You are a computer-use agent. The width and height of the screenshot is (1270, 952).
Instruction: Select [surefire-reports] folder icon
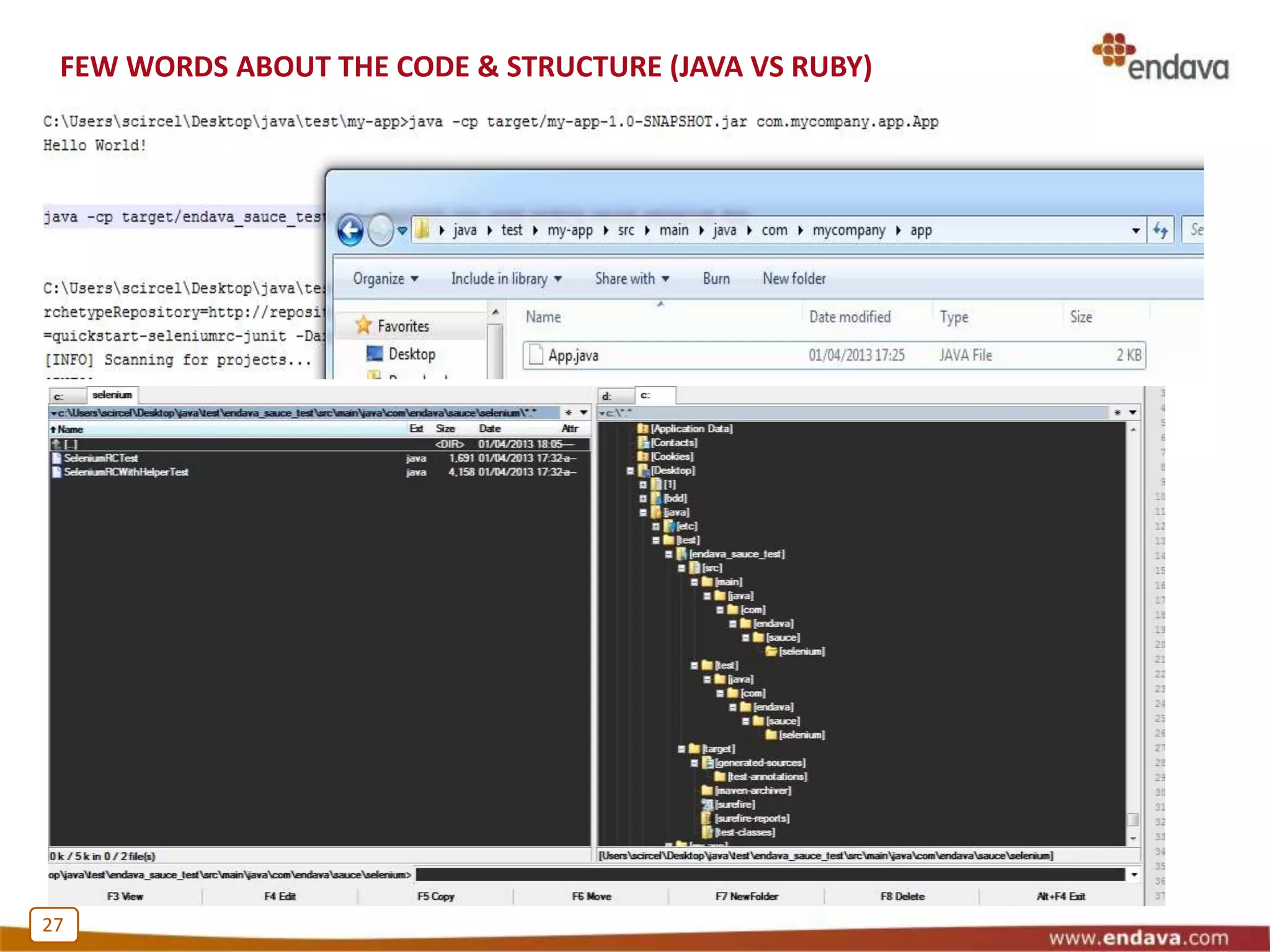(707, 819)
